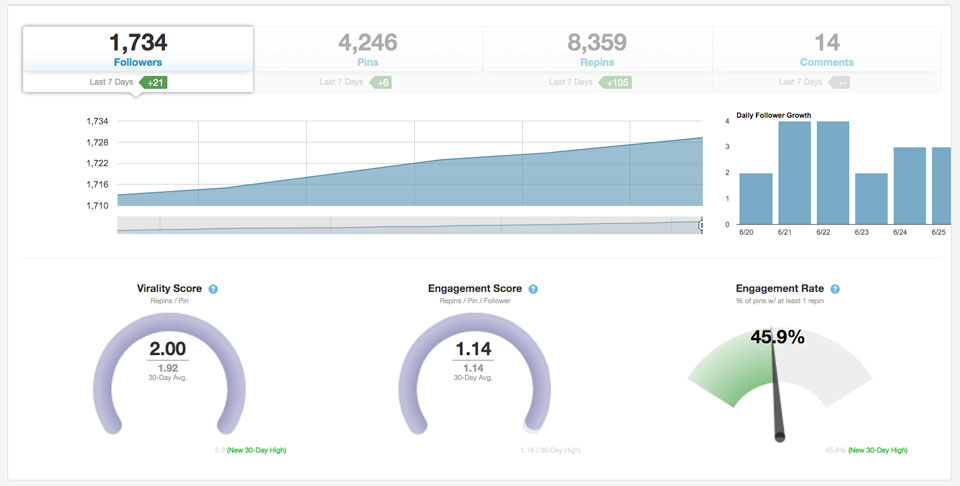
Task: Click the Engagement Score help icon
Action: click(533, 289)
